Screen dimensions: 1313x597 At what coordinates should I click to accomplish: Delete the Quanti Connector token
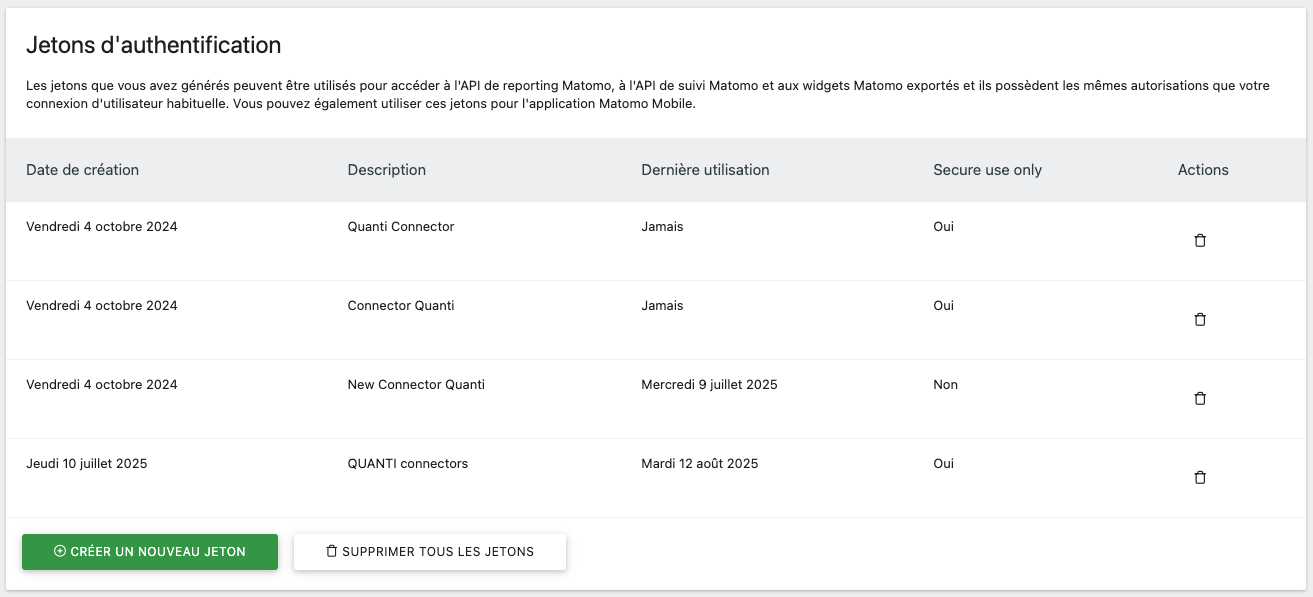(1200, 241)
